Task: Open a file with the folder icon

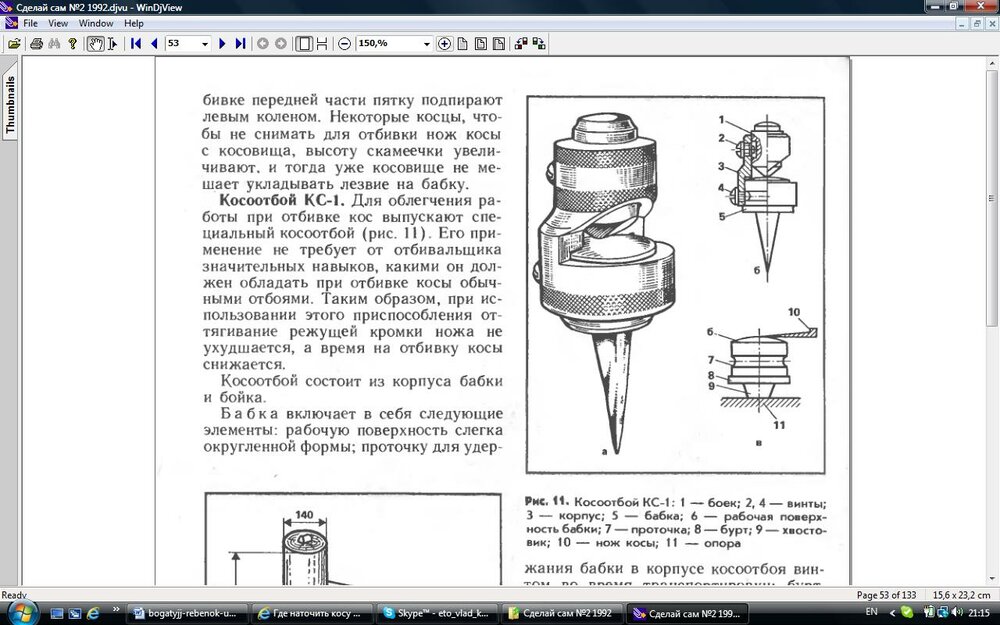Action: point(14,43)
